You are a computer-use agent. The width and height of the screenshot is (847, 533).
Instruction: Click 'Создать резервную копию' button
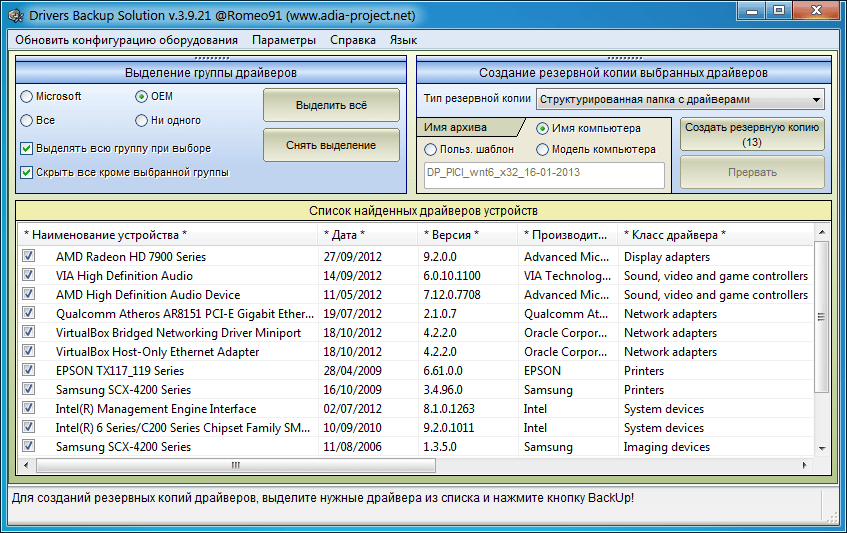[x=752, y=134]
